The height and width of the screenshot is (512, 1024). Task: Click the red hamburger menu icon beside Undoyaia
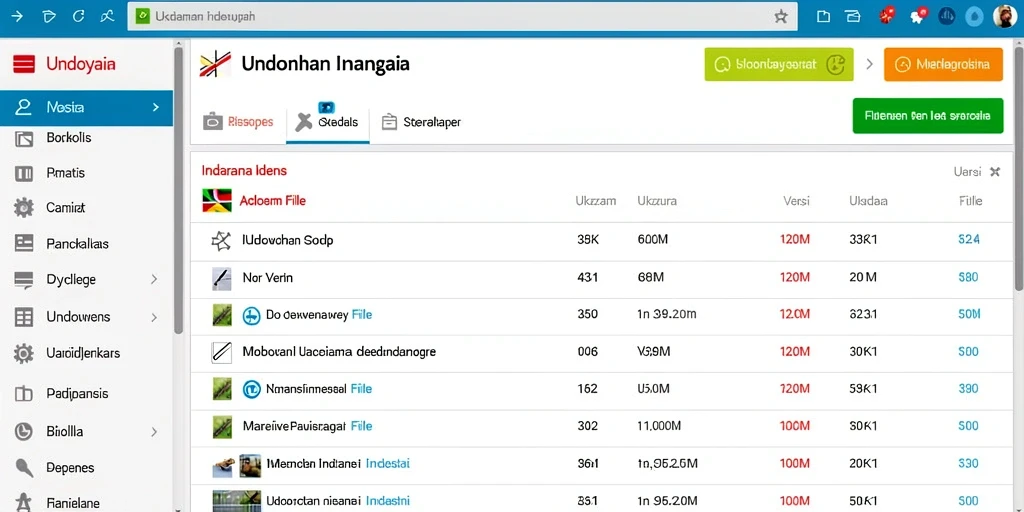24,64
